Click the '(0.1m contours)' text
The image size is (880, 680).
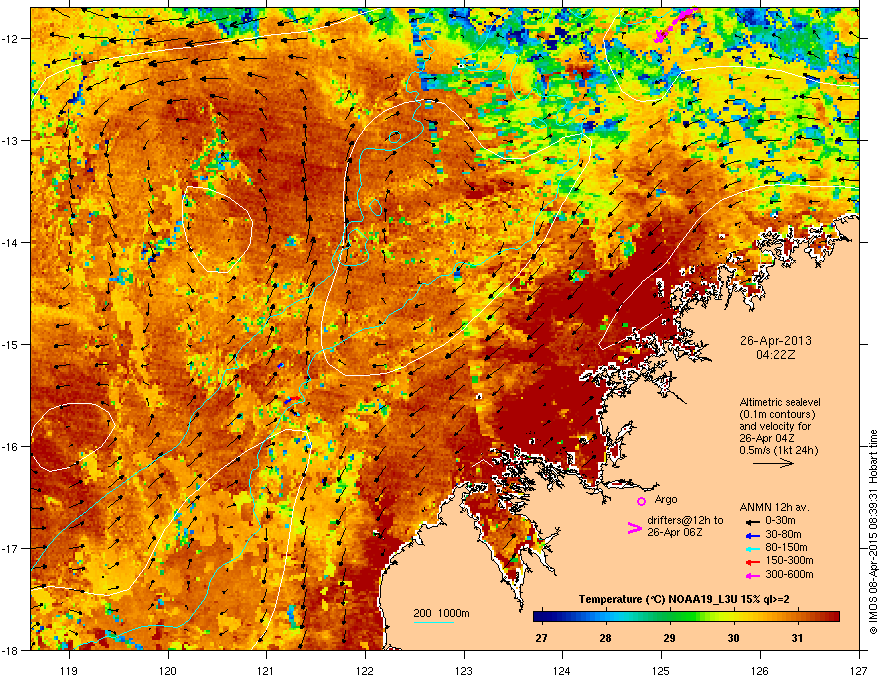pos(777,414)
